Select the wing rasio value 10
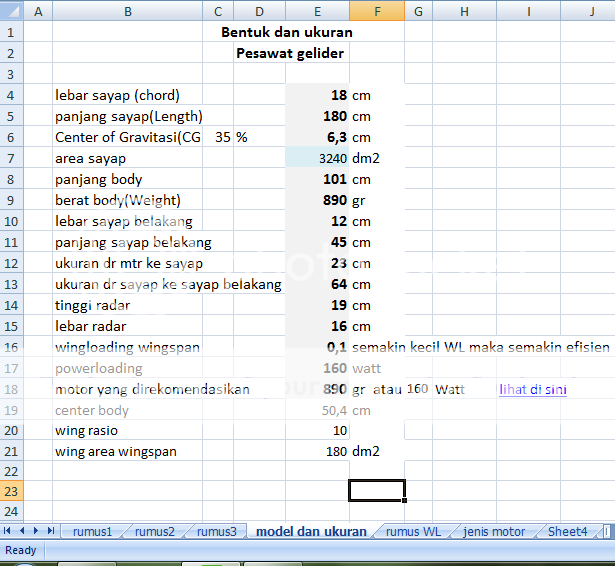The image size is (615, 566). (317, 430)
